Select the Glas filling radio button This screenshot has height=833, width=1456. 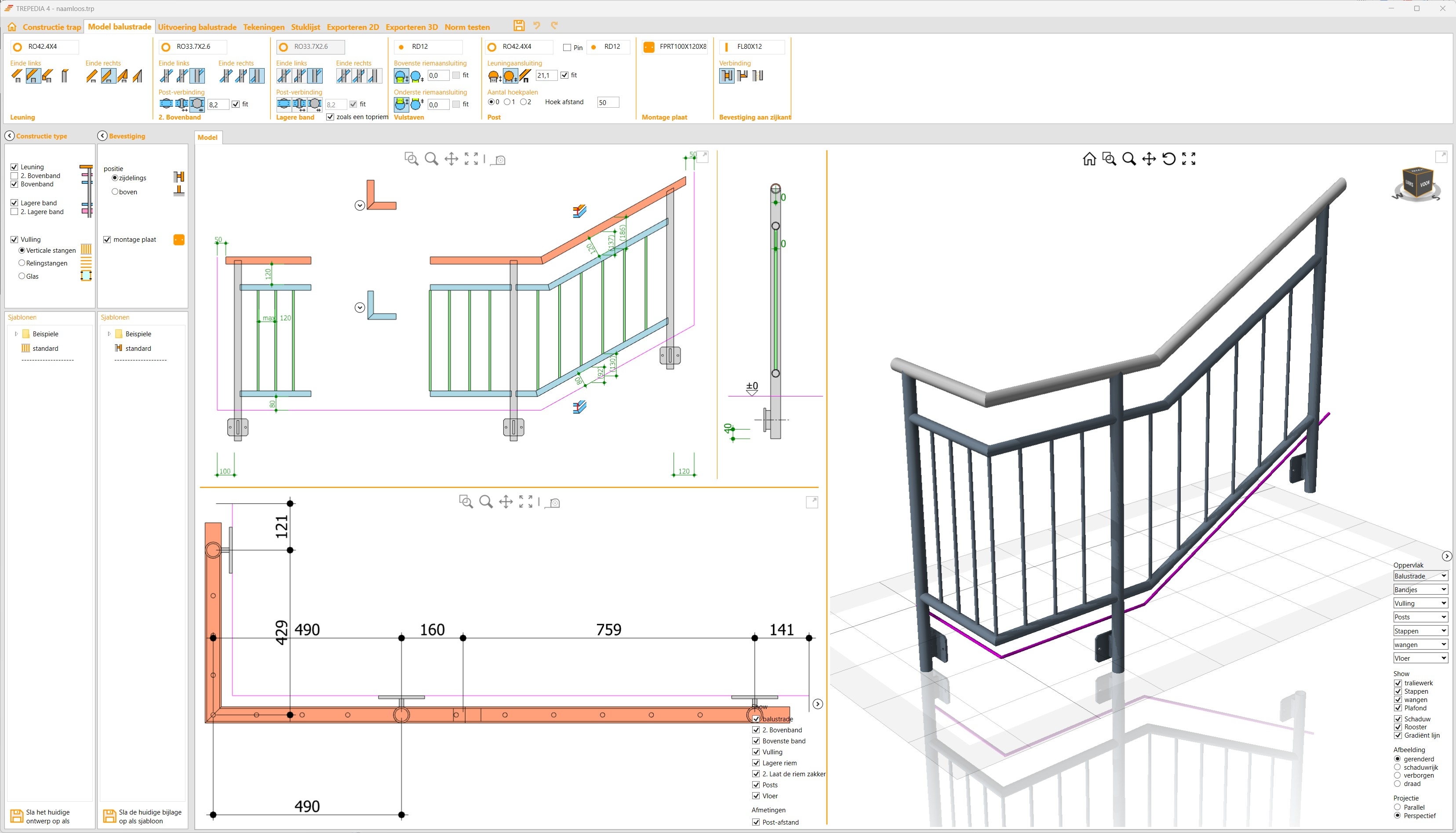pyautogui.click(x=22, y=276)
